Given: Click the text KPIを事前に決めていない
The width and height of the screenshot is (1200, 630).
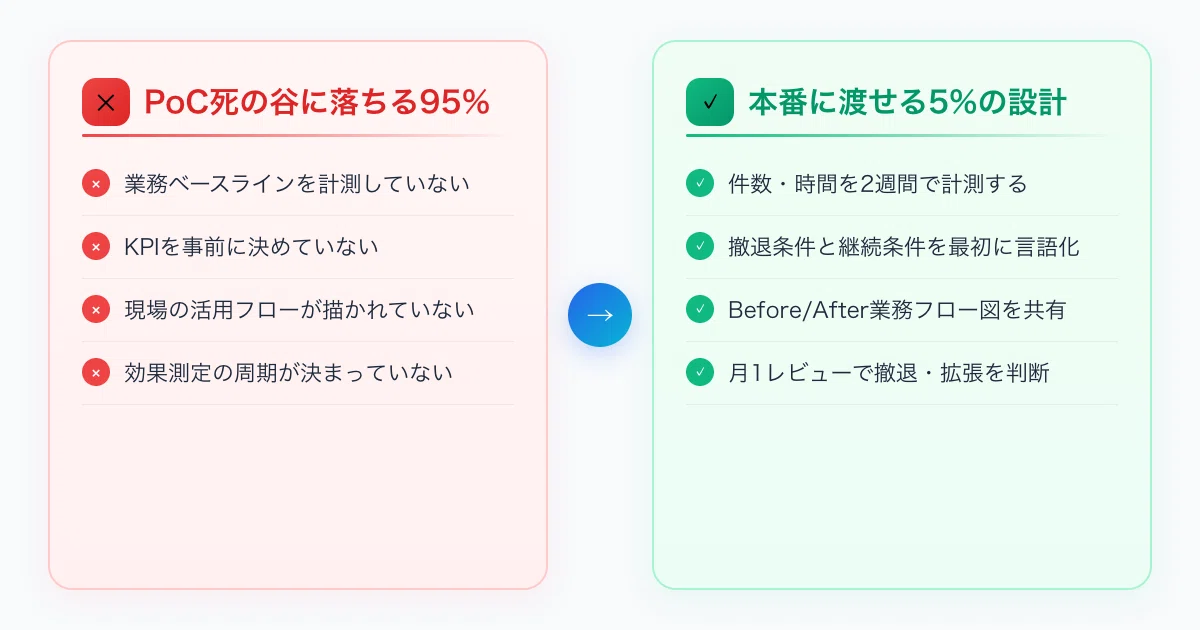Looking at the screenshot, I should 252,247.
